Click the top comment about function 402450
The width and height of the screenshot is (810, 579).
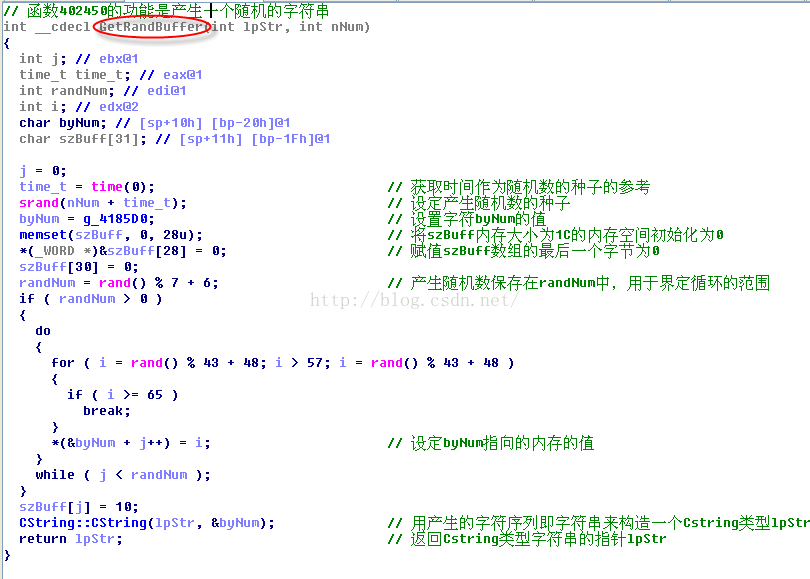(166, 11)
